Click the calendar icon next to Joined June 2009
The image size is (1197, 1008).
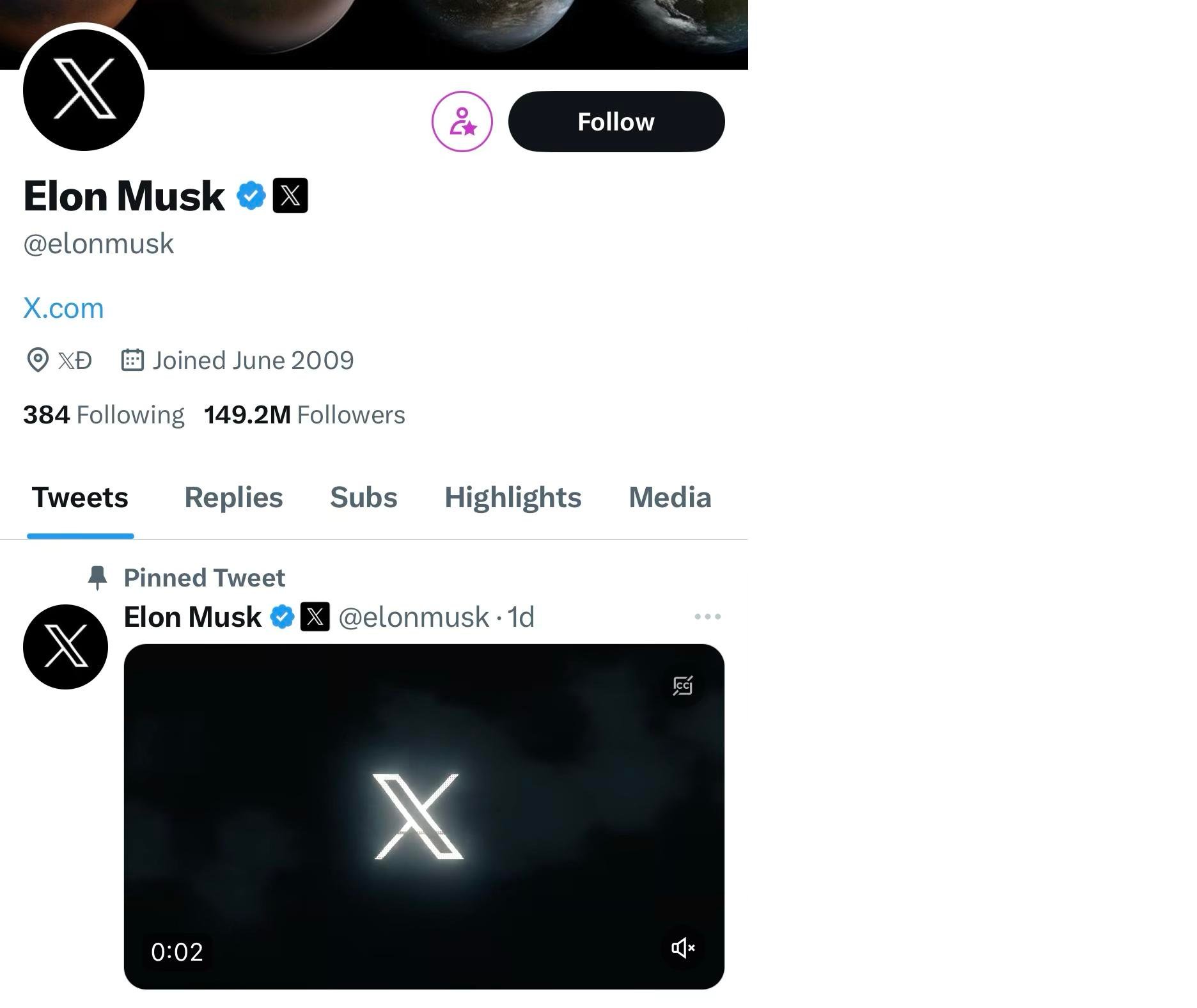coord(132,360)
